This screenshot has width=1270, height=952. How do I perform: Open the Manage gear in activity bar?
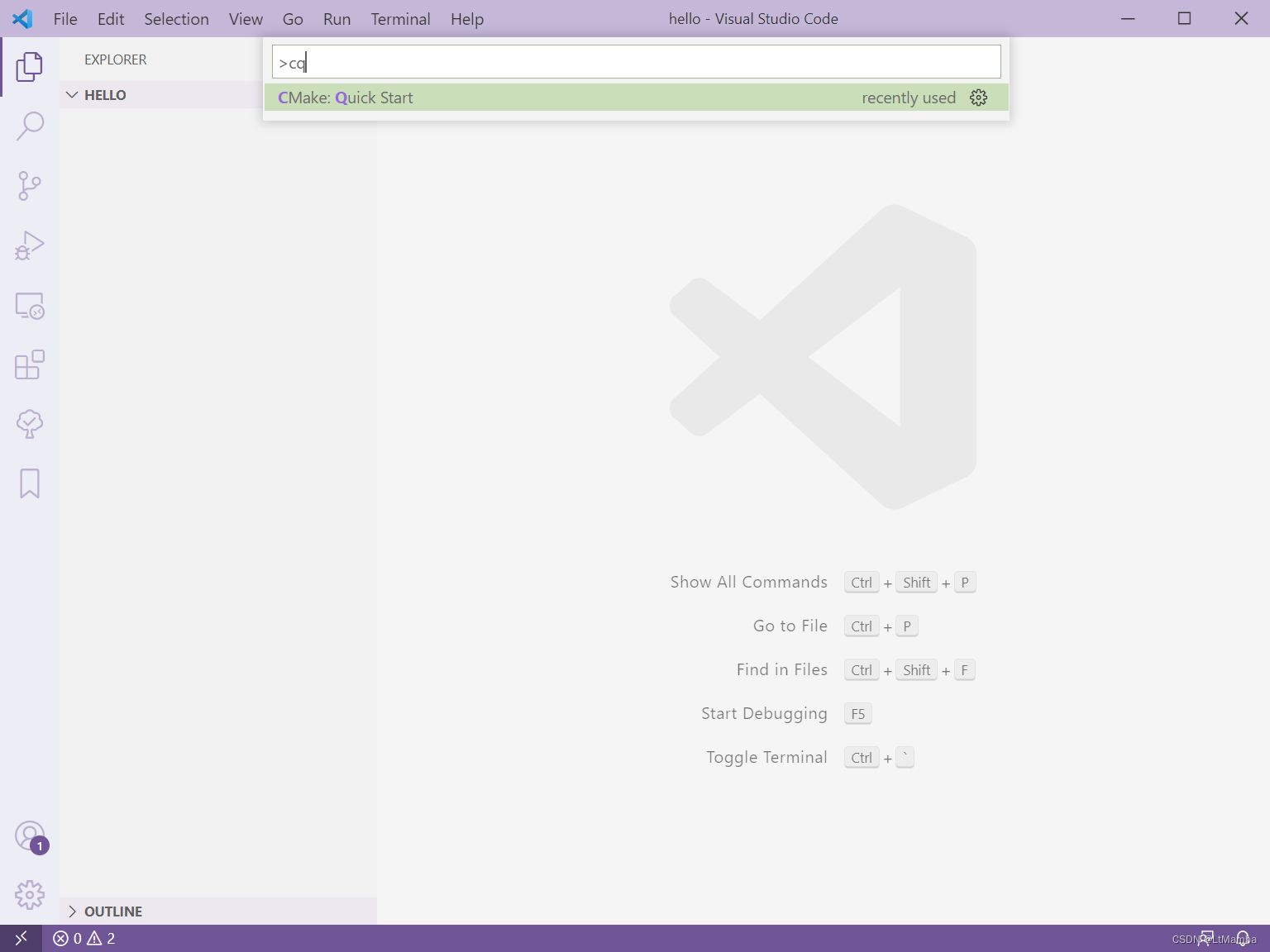click(x=30, y=895)
